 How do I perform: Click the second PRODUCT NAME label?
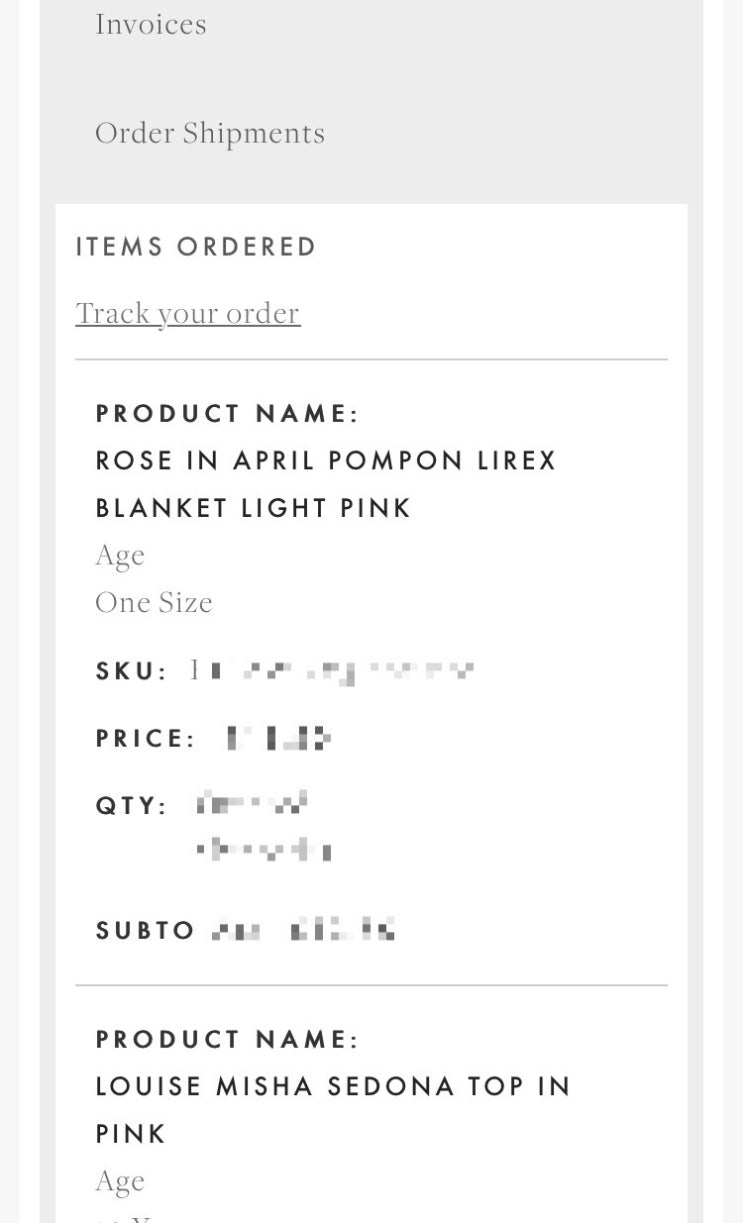[227, 1040]
